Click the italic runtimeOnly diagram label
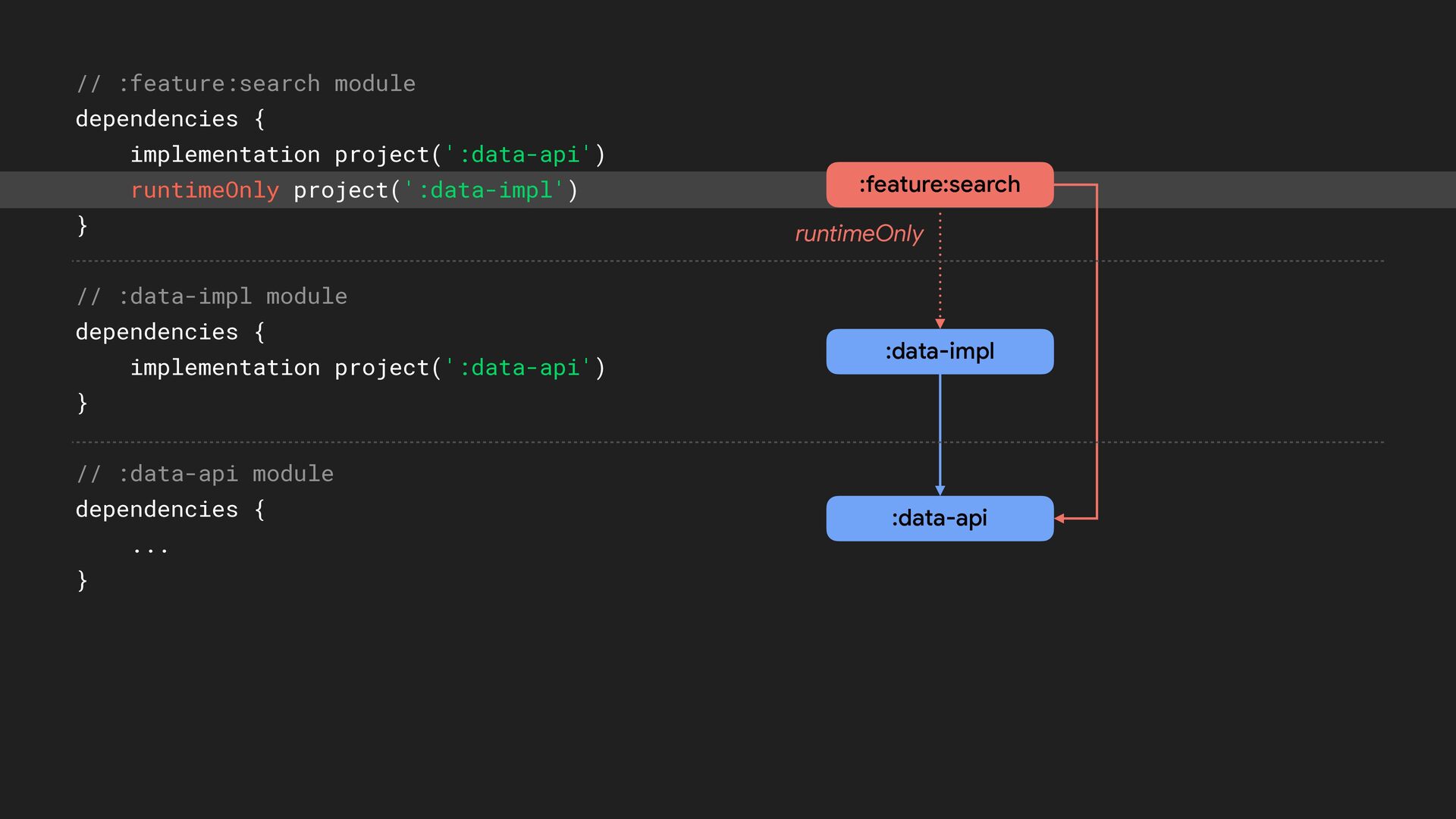The image size is (1456, 819). click(x=858, y=234)
